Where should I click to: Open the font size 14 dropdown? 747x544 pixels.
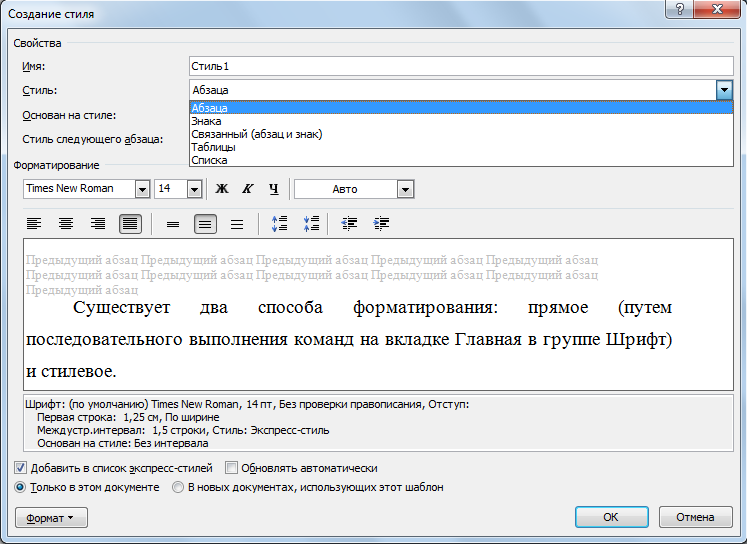tap(194, 189)
